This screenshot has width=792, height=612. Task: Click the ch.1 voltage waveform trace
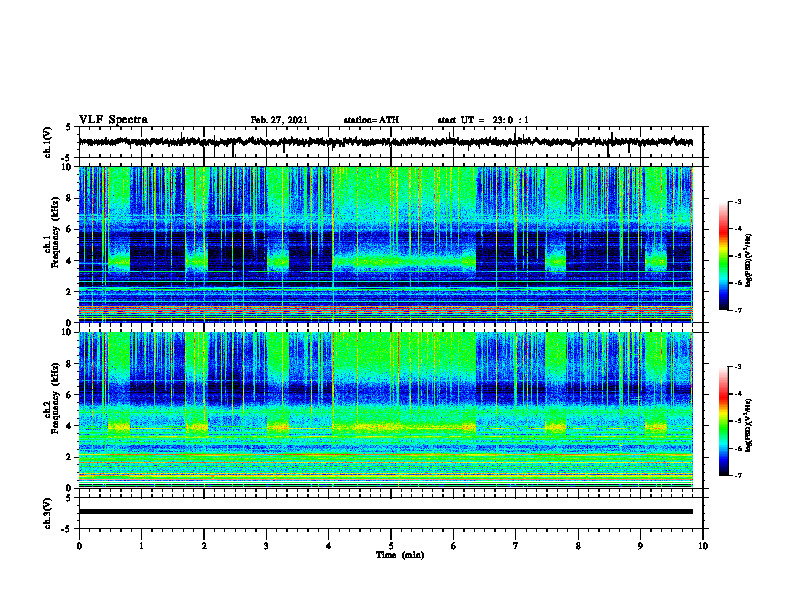(x=386, y=142)
